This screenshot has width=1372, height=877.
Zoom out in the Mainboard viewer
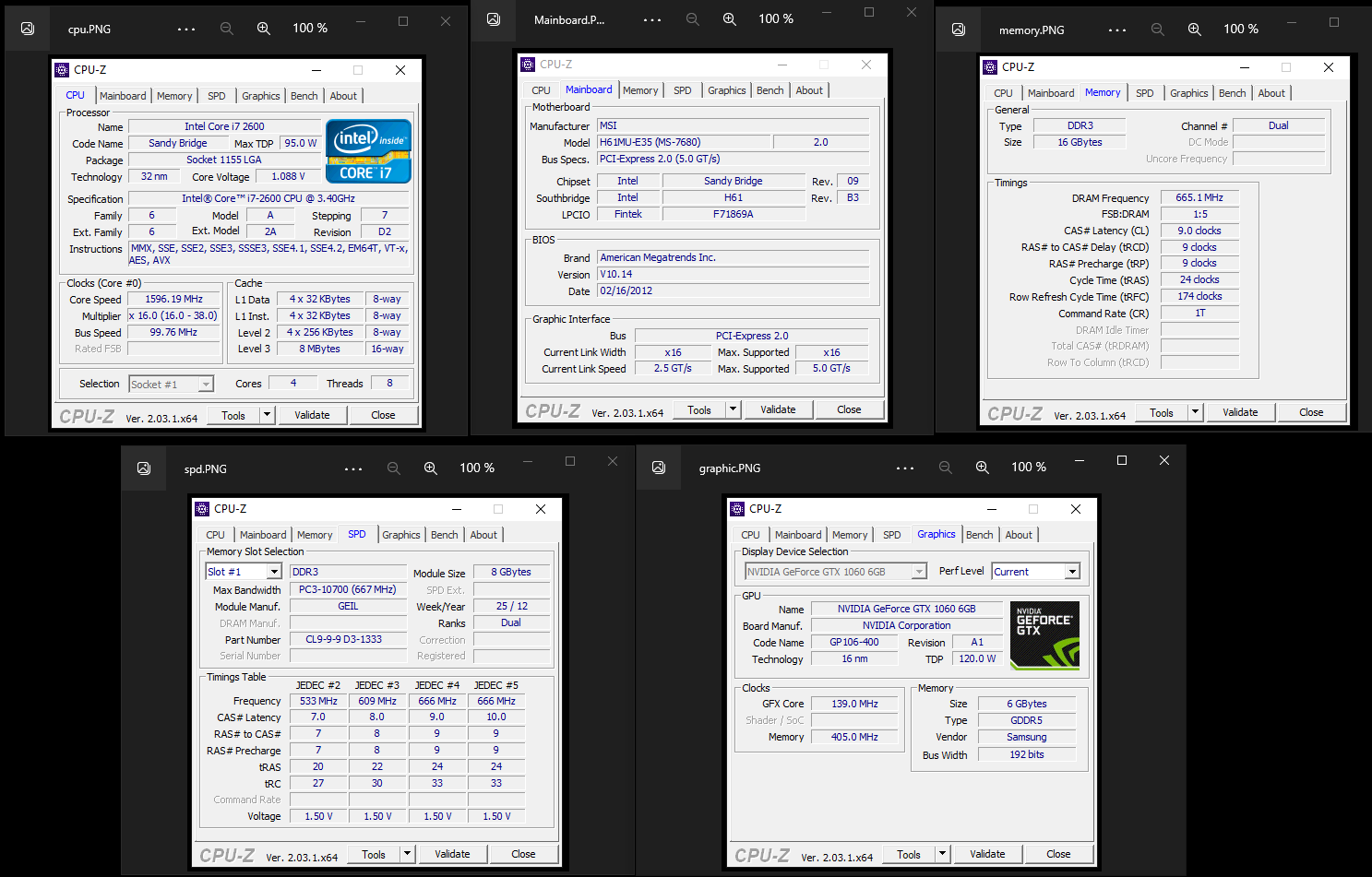tap(693, 19)
